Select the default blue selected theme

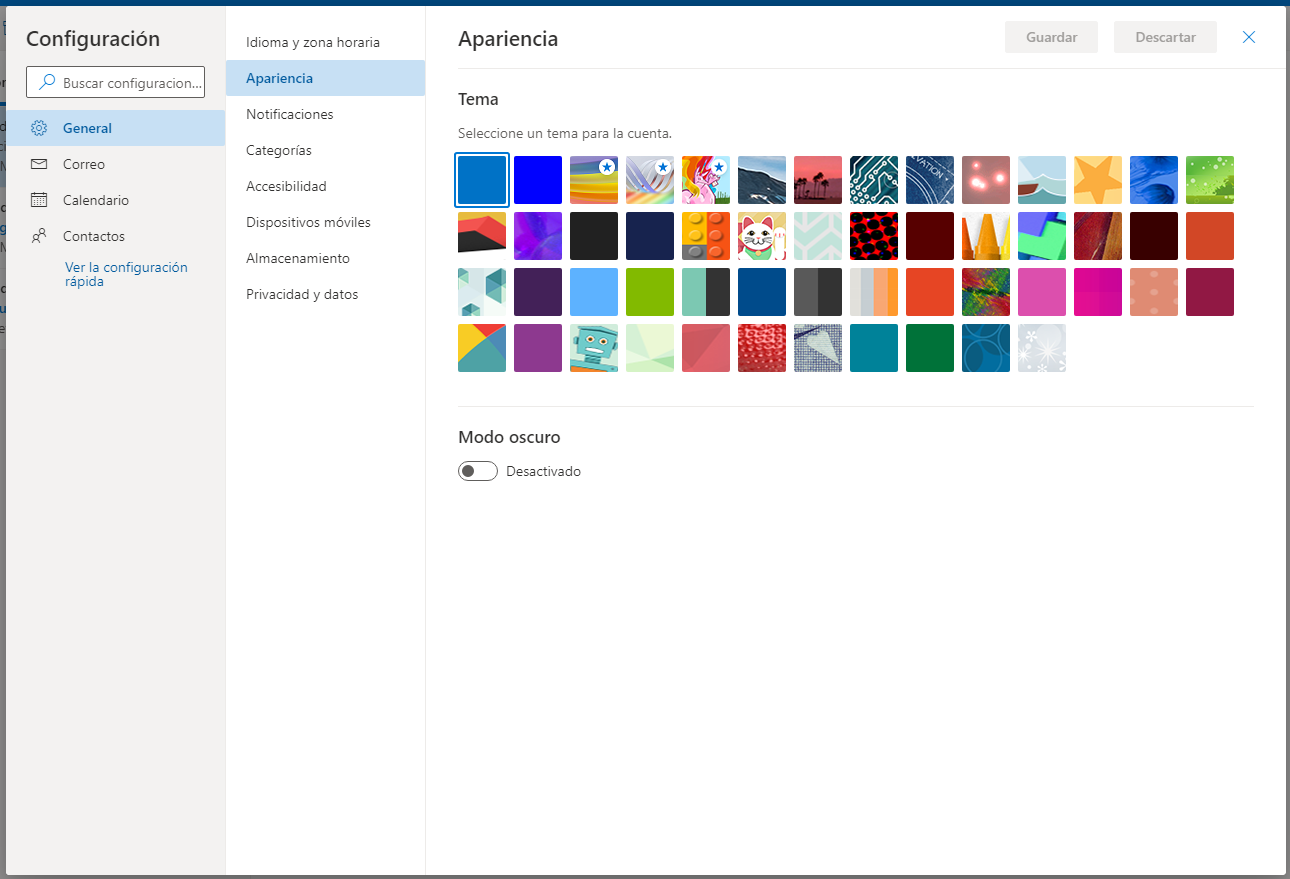(482, 180)
